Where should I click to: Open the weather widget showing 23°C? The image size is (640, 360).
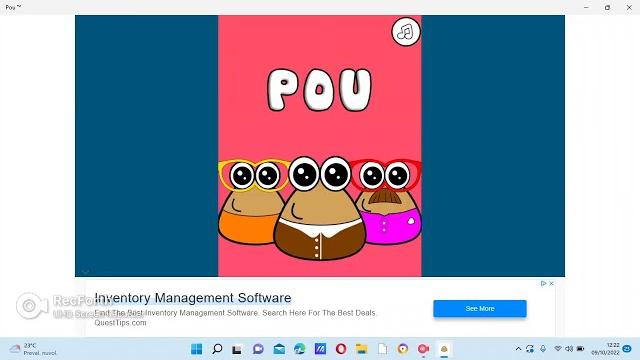coord(33,349)
